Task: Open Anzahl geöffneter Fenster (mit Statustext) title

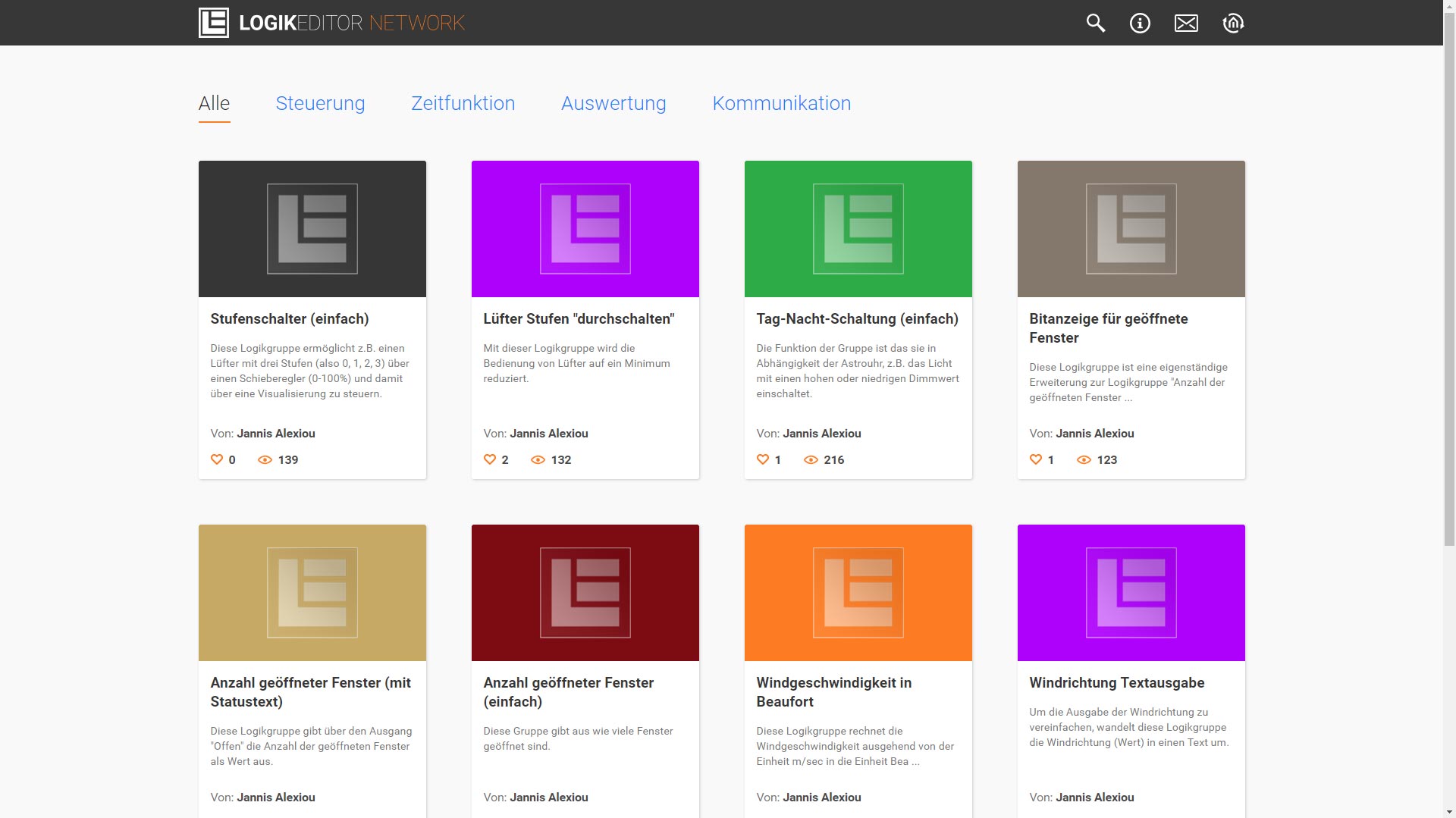Action: (310, 692)
